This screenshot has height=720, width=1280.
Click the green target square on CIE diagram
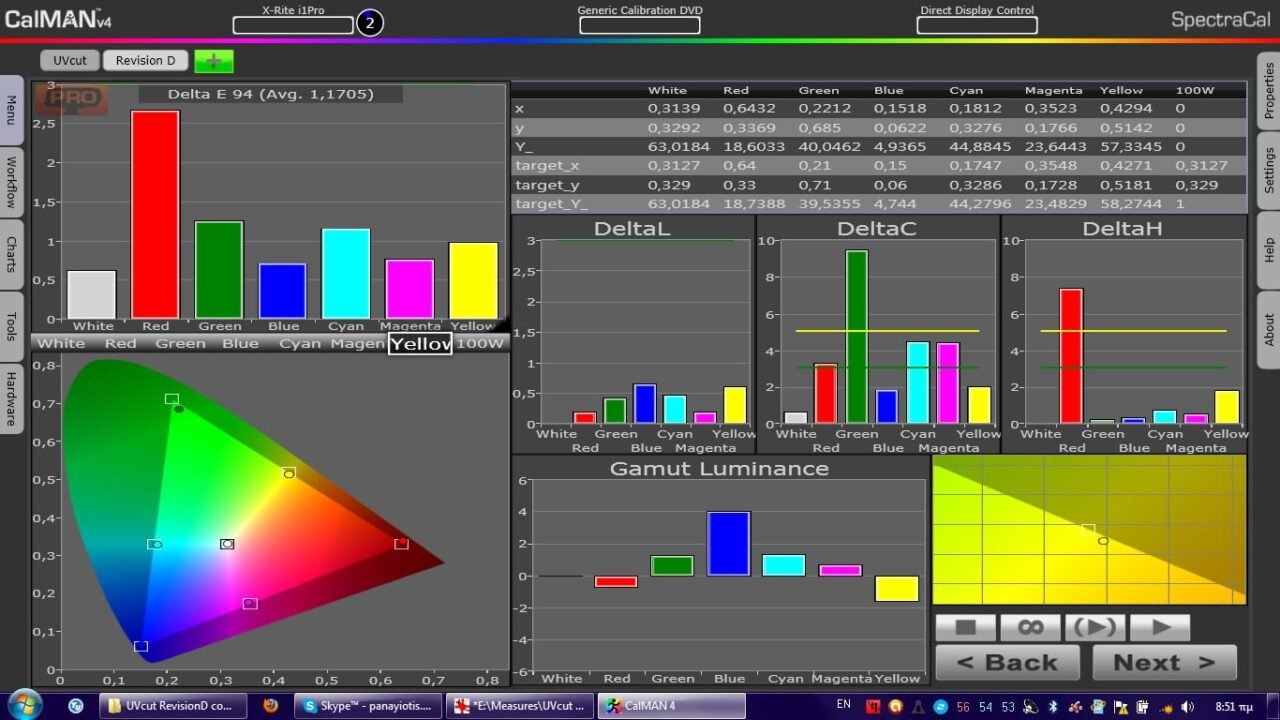[172, 399]
